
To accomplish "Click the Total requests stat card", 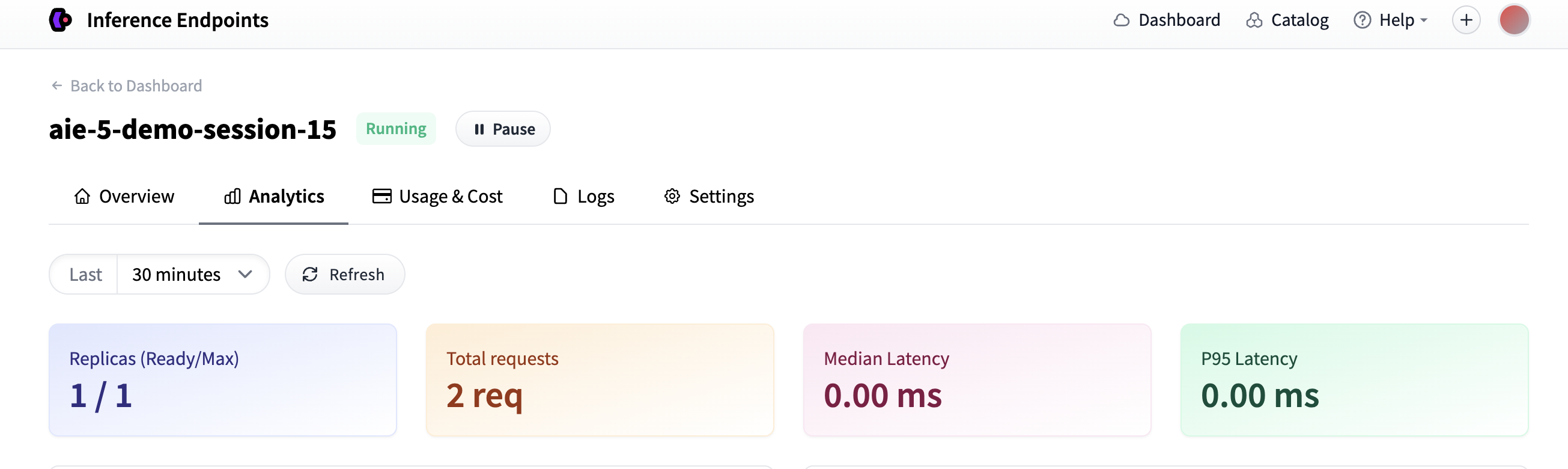I will point(600,380).
